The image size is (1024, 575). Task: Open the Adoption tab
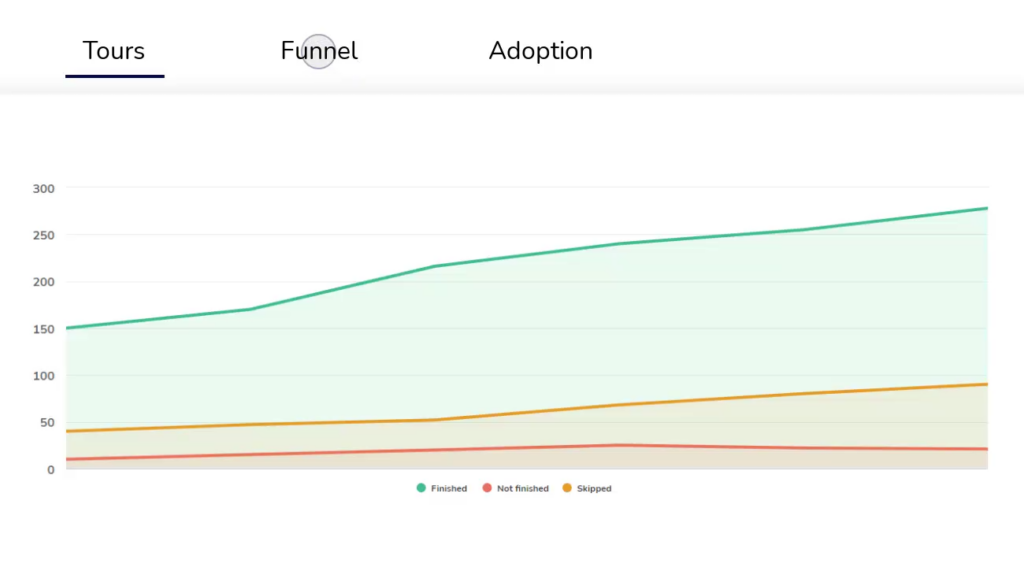pos(541,51)
